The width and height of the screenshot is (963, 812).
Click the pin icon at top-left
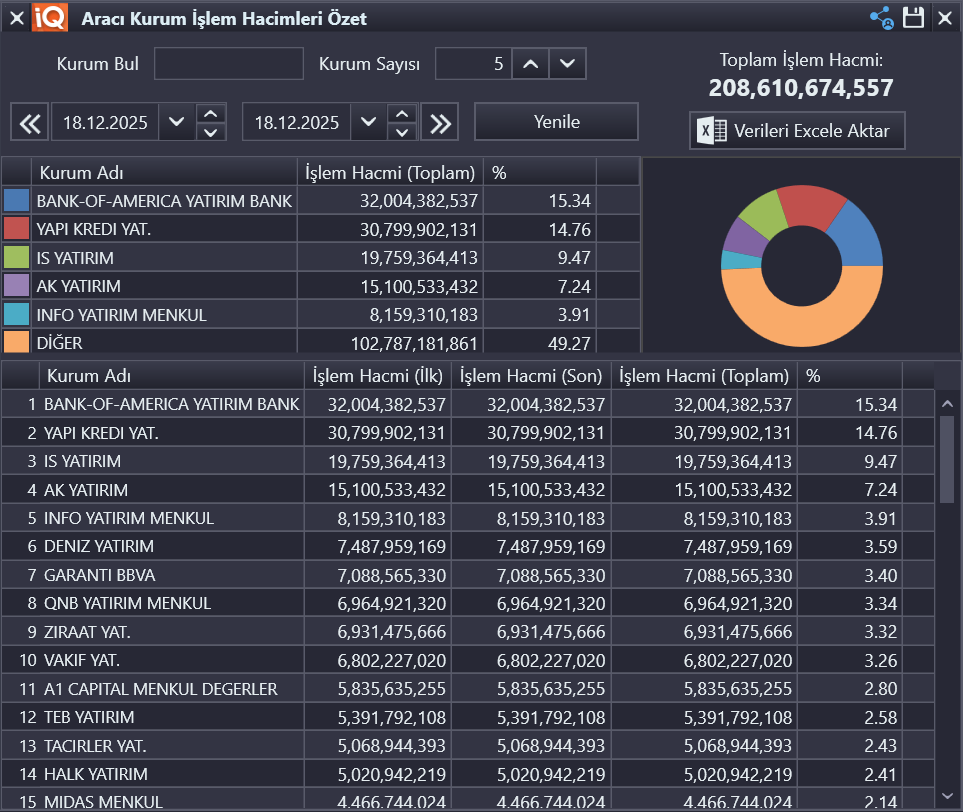point(16,18)
